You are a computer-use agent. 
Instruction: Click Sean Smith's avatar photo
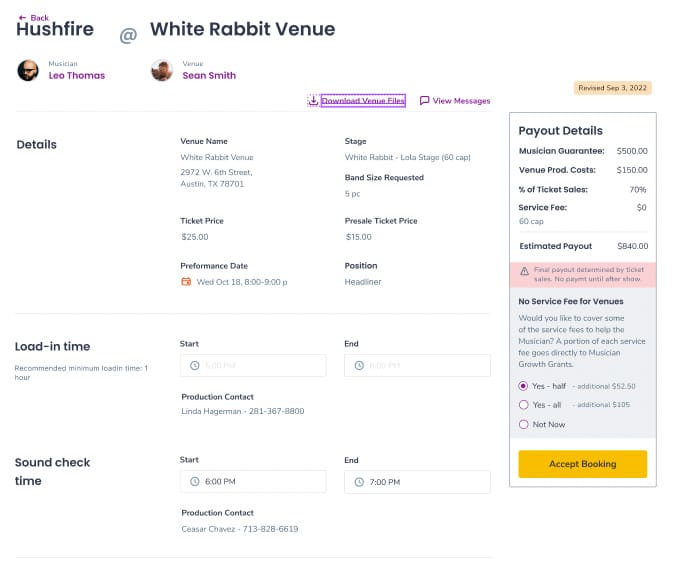(162, 70)
